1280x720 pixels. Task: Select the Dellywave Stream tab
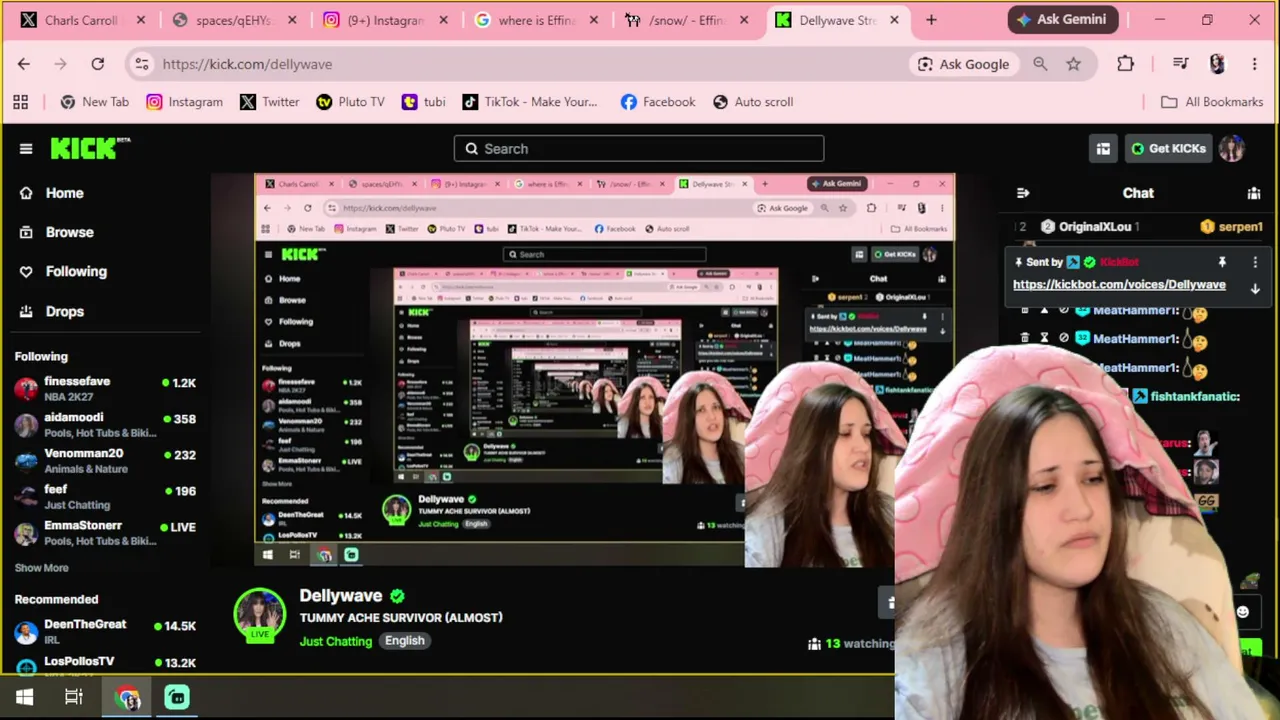(x=838, y=20)
